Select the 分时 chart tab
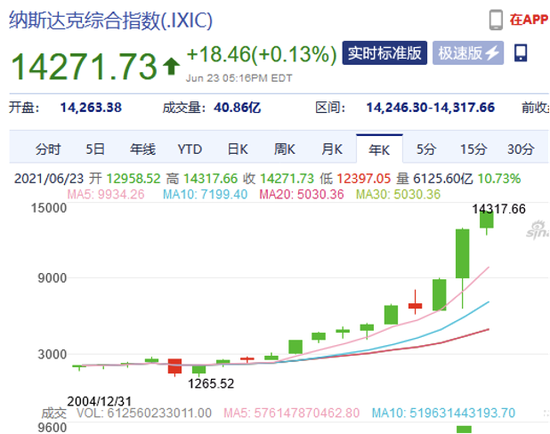Screen dimensions: 550x434 48,149
